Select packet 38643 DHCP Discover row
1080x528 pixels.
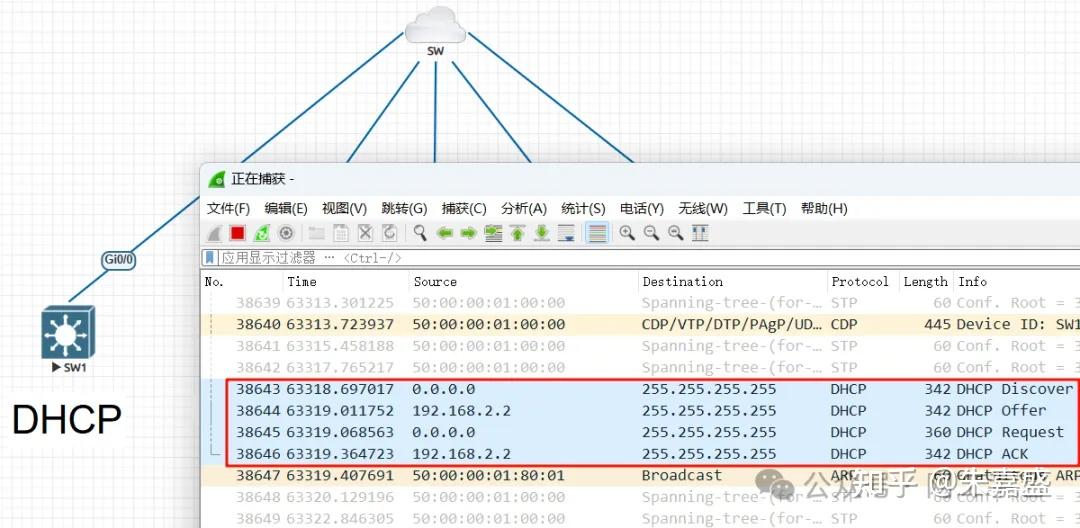tap(641, 389)
